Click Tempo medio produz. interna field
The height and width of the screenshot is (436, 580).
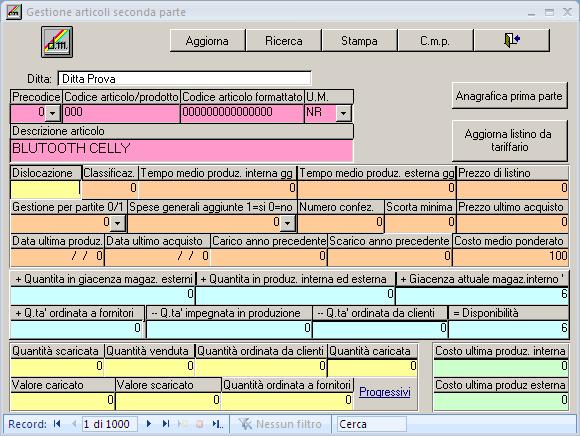tap(218, 189)
